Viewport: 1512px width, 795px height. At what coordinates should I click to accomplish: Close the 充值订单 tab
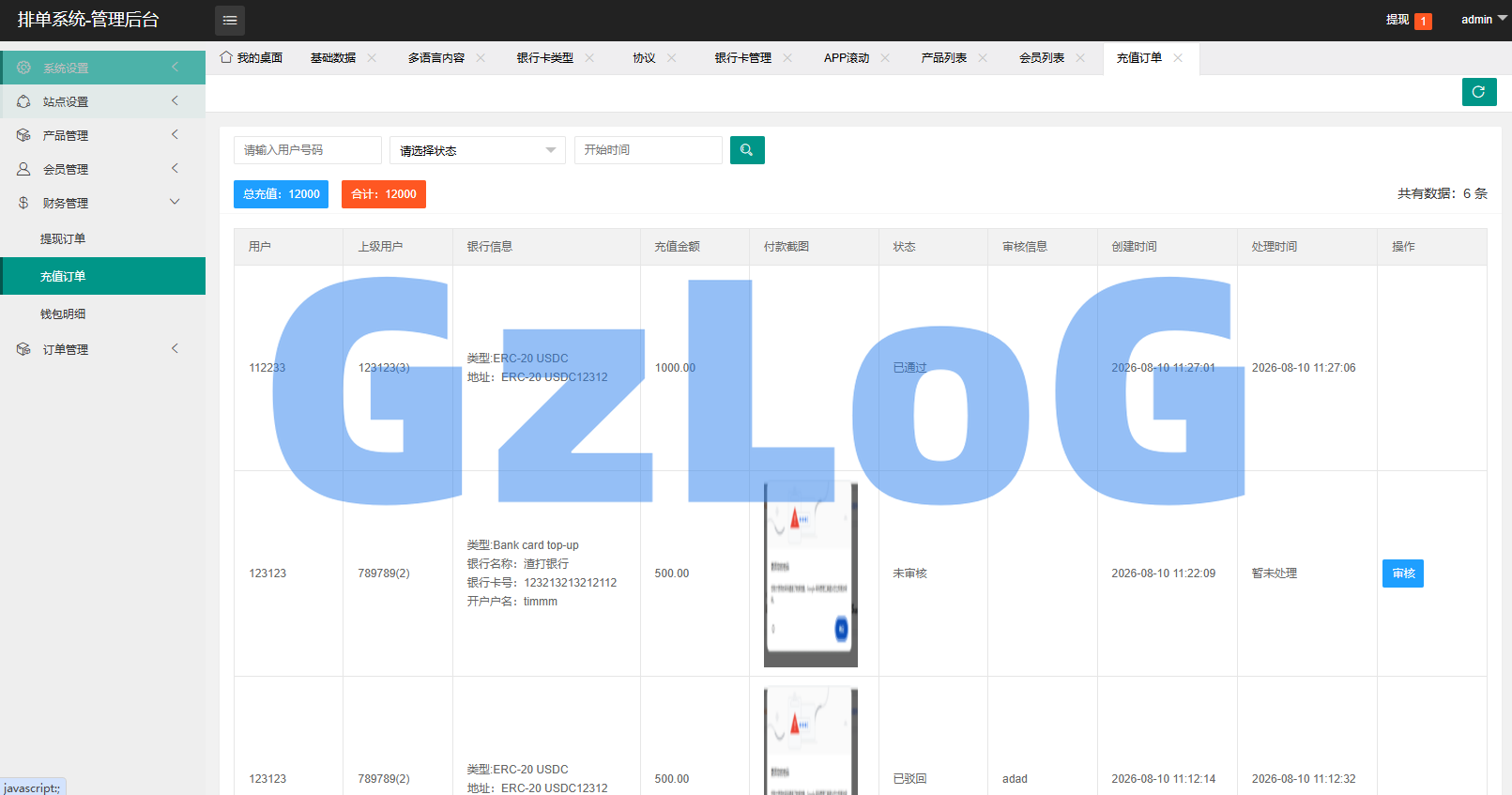click(1178, 58)
